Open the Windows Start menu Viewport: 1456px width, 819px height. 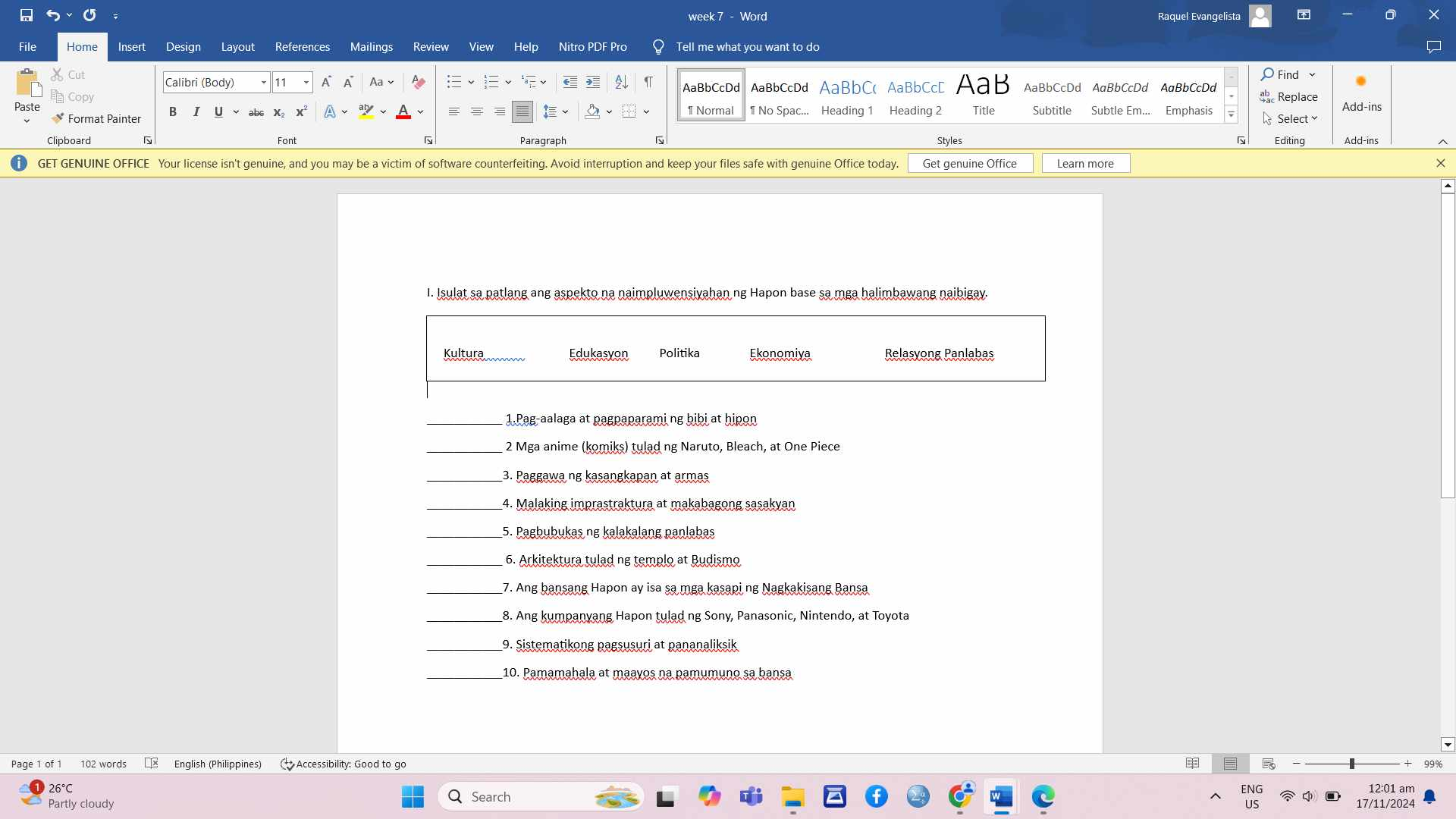(x=413, y=796)
